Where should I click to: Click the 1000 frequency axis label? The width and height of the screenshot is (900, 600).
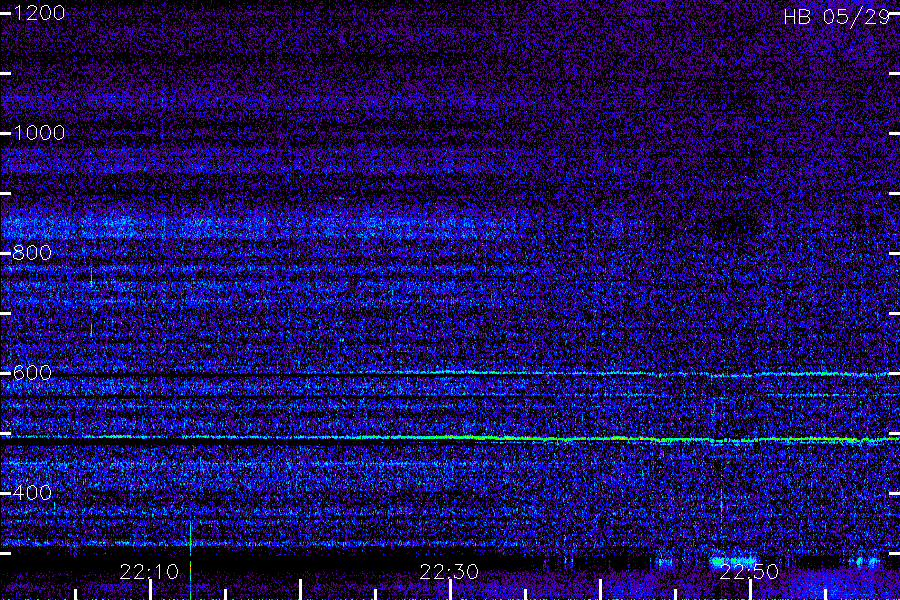coord(39,133)
